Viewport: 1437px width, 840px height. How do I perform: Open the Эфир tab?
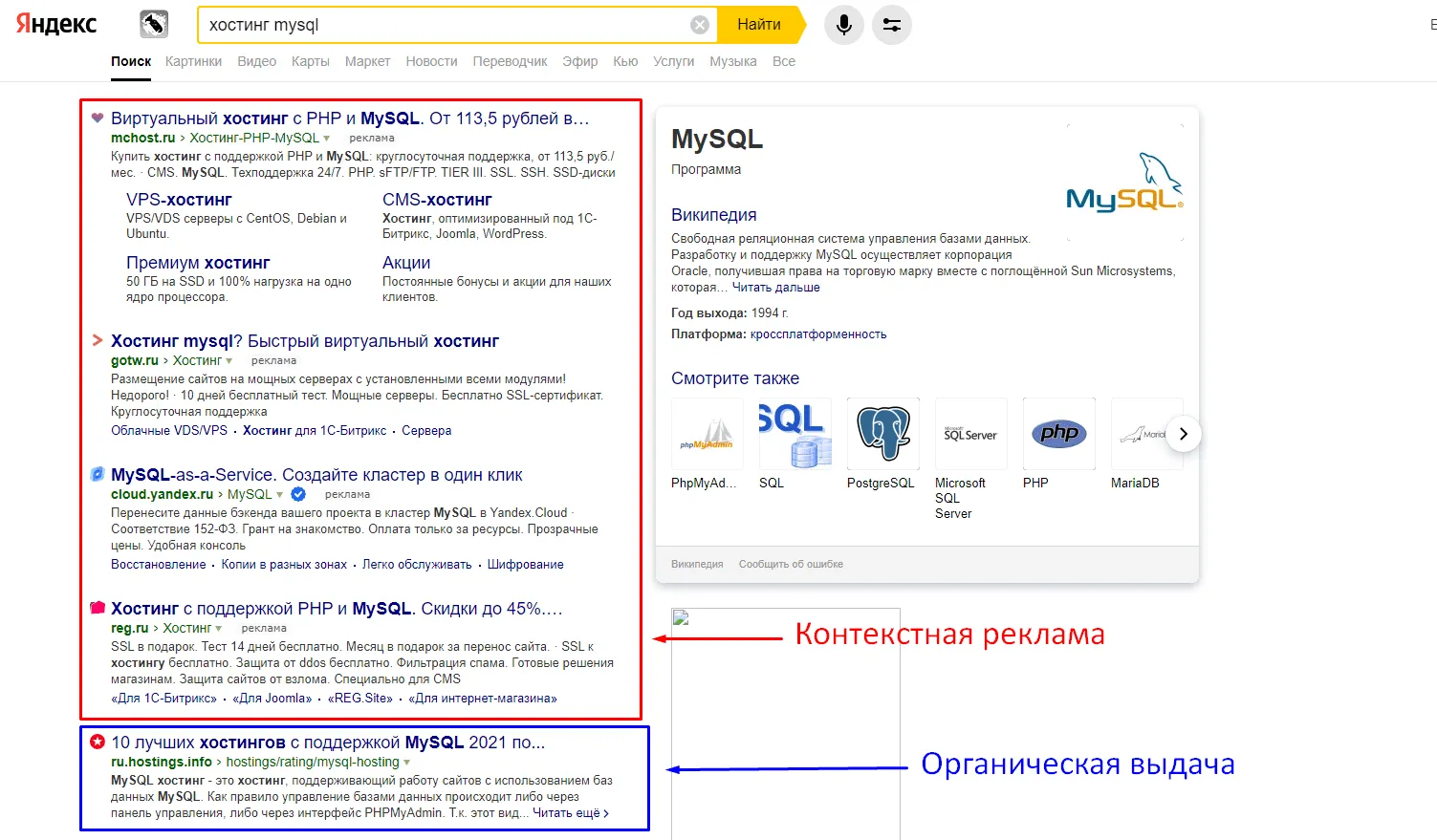tap(579, 61)
